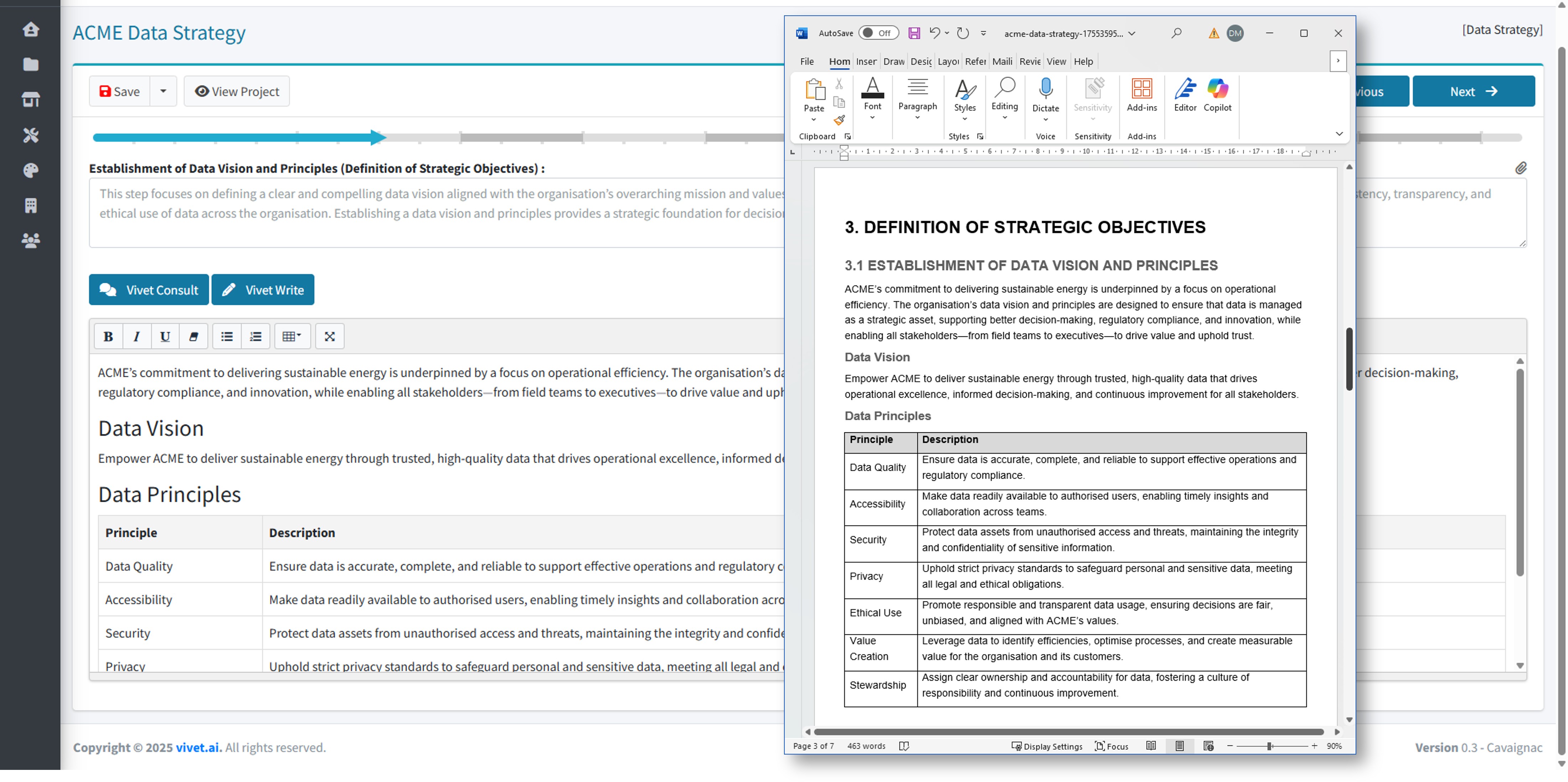Open the View tab in Word
1568x782 pixels.
point(1056,62)
